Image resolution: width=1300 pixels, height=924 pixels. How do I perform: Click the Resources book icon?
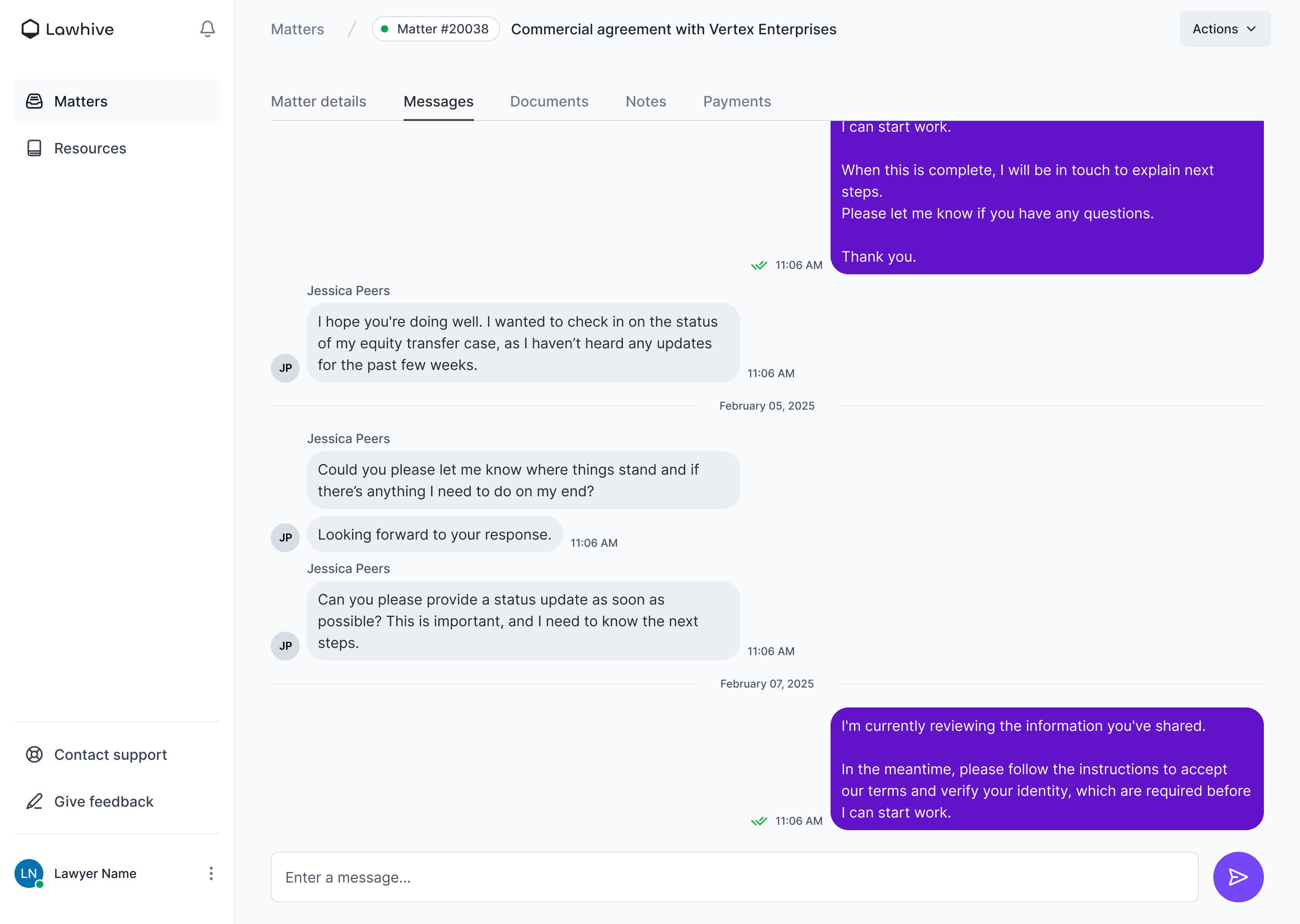(x=34, y=148)
